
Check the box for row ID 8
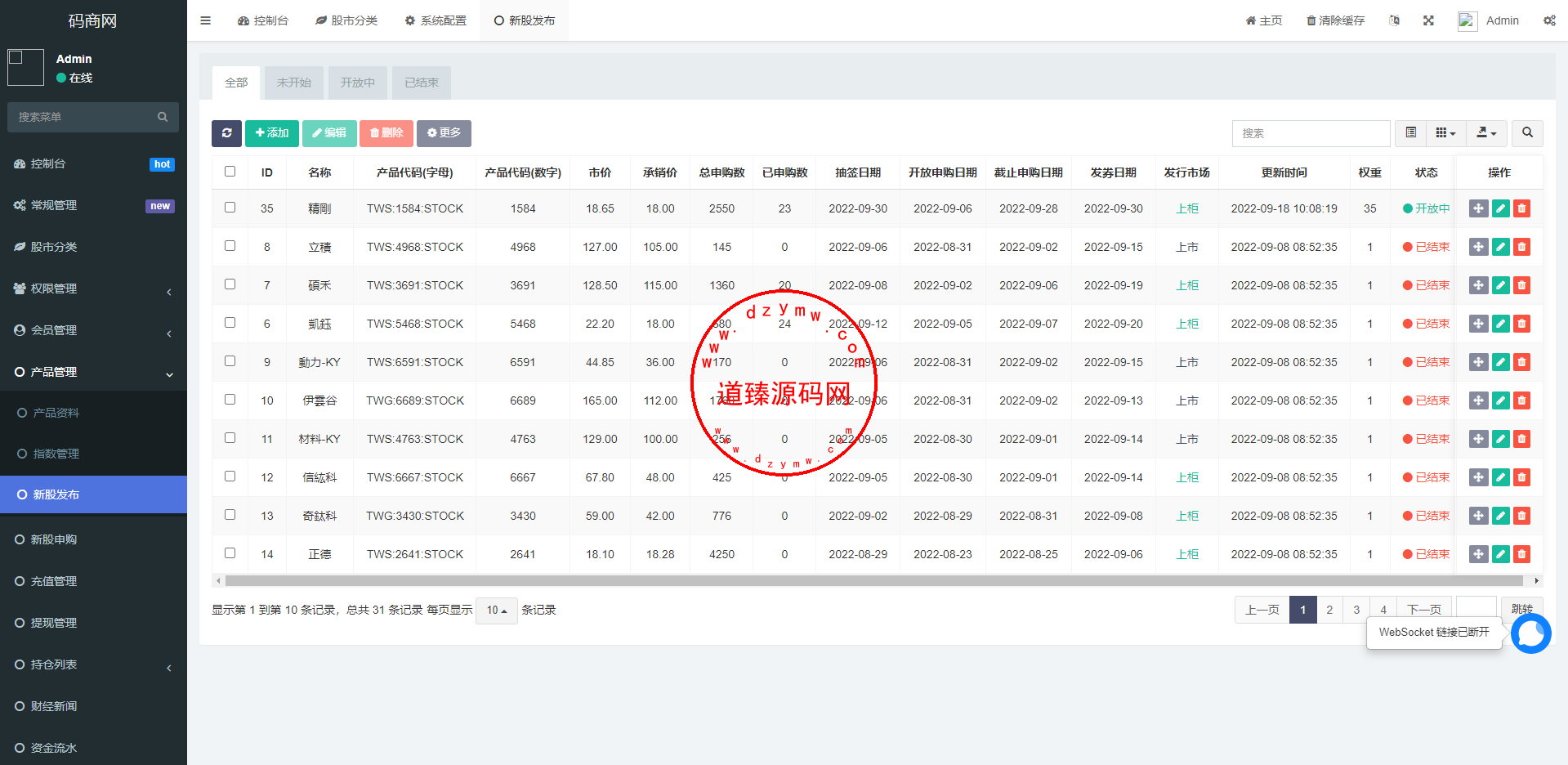[230, 246]
